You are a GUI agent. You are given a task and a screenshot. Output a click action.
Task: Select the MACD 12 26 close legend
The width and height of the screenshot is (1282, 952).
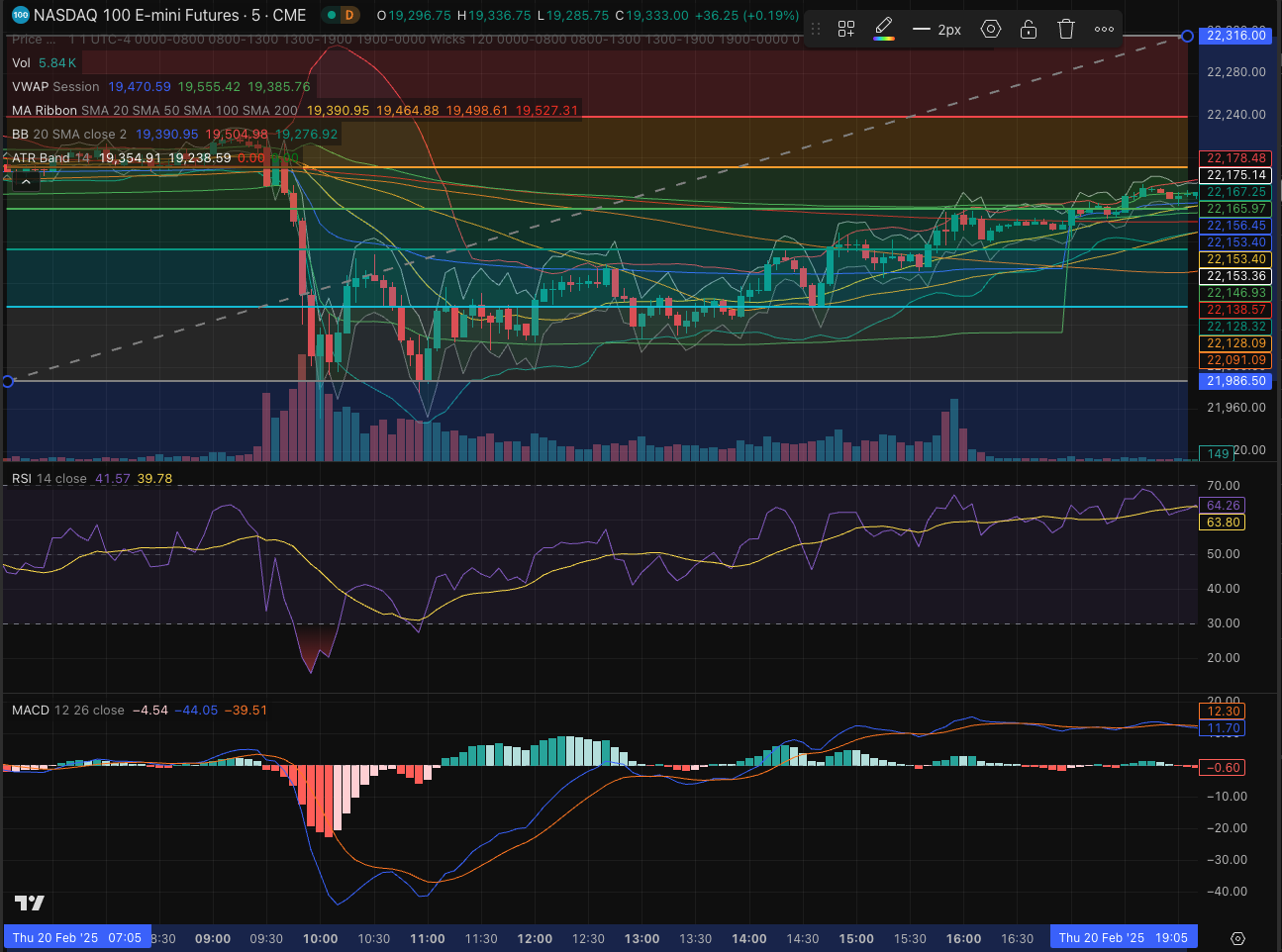(67, 710)
